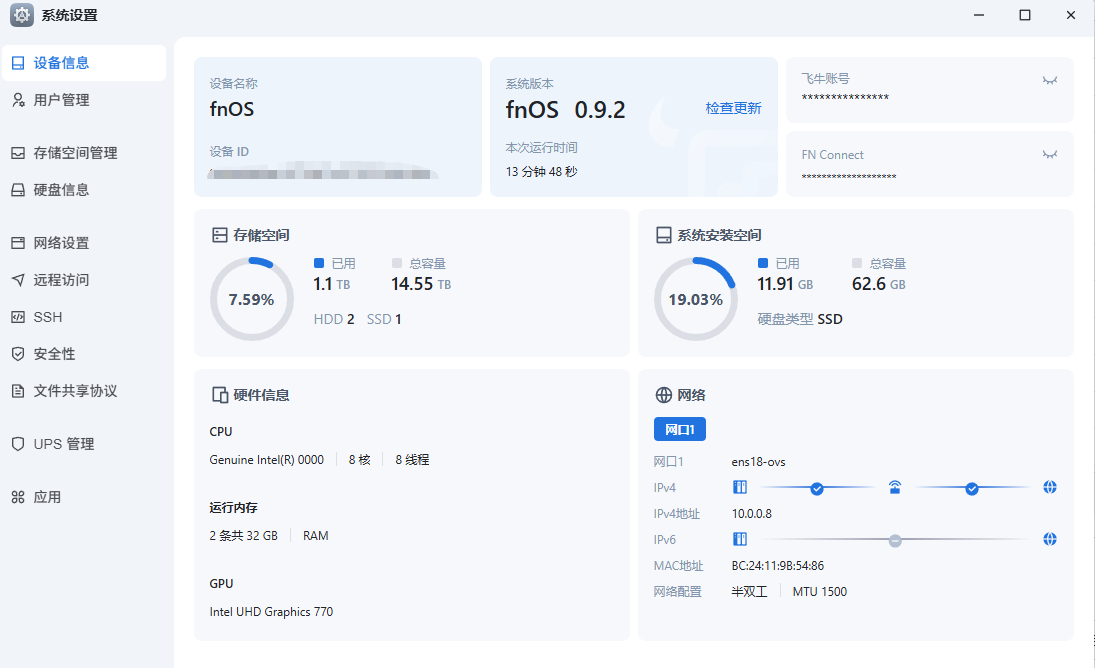
Task: Click checkmark between router and internet globe
Action: [971, 489]
